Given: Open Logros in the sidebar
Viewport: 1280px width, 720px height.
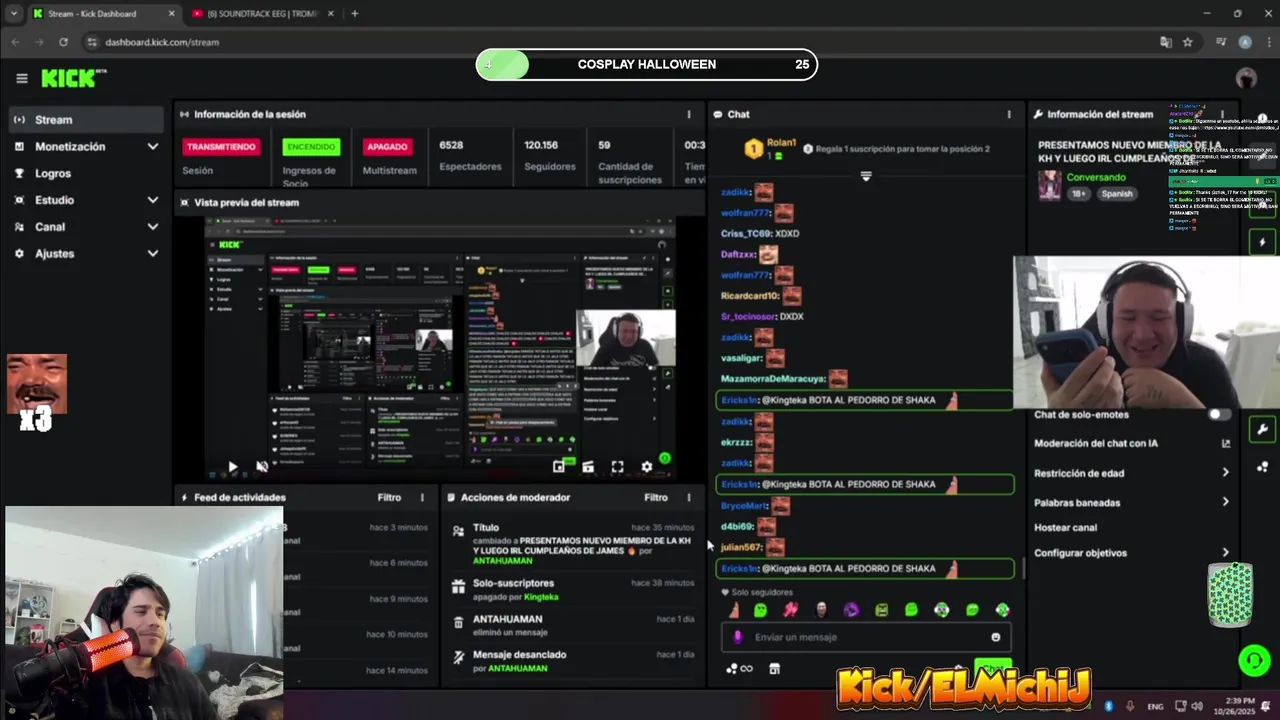Looking at the screenshot, I should [85, 173].
